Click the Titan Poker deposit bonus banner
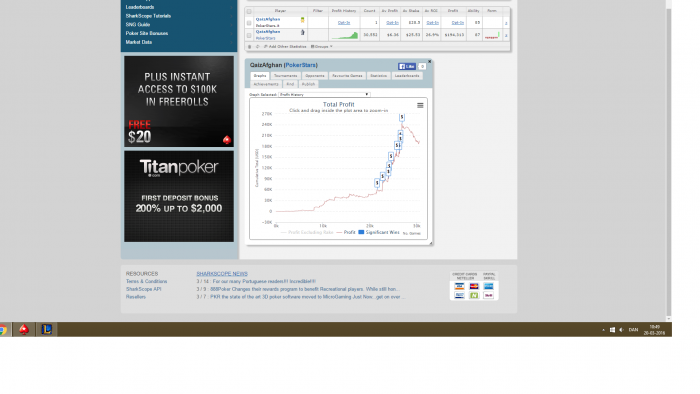This screenshot has width=700, height=394. [179, 196]
